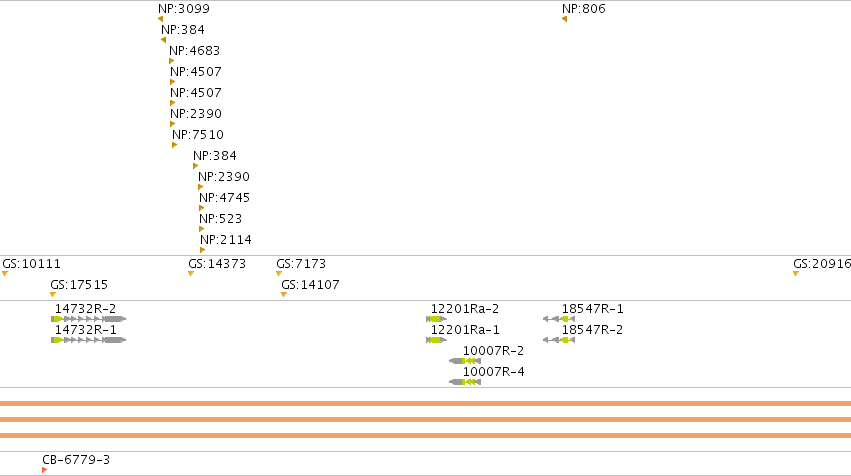
Task: Click the NP:3099 insertion triangle marker
Action: 161,19
